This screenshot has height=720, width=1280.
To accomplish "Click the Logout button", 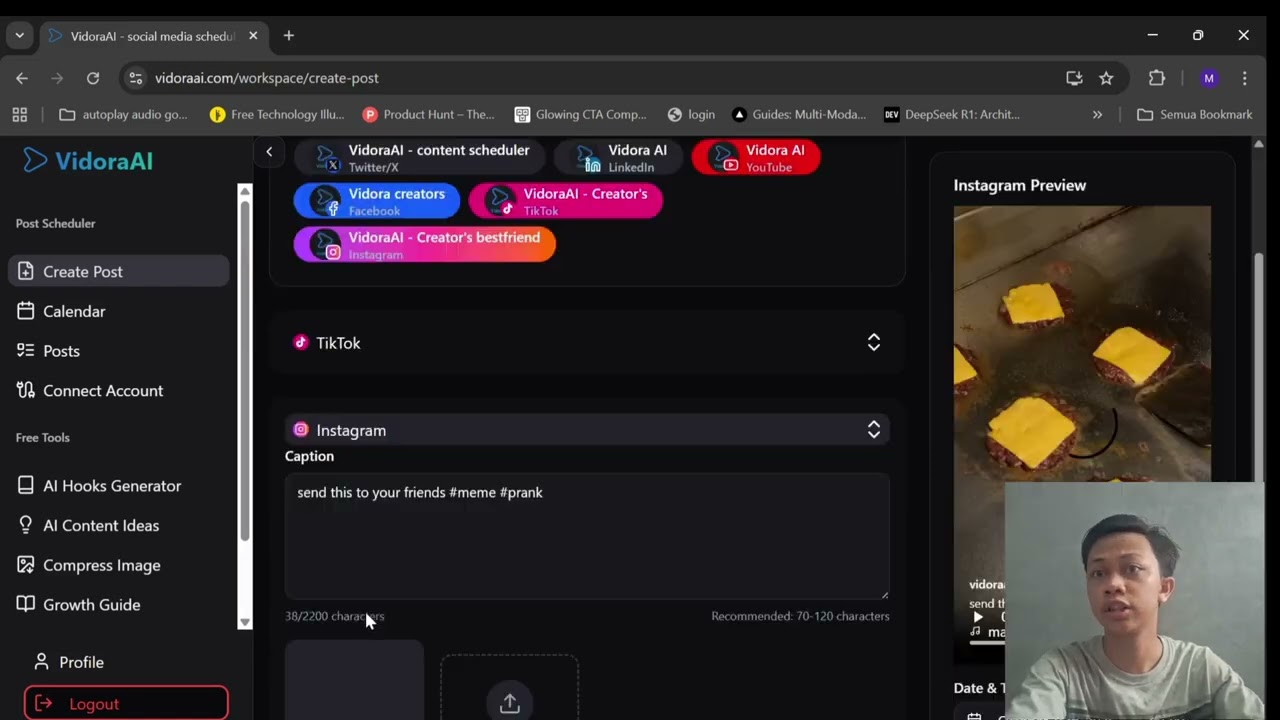I will [126, 703].
